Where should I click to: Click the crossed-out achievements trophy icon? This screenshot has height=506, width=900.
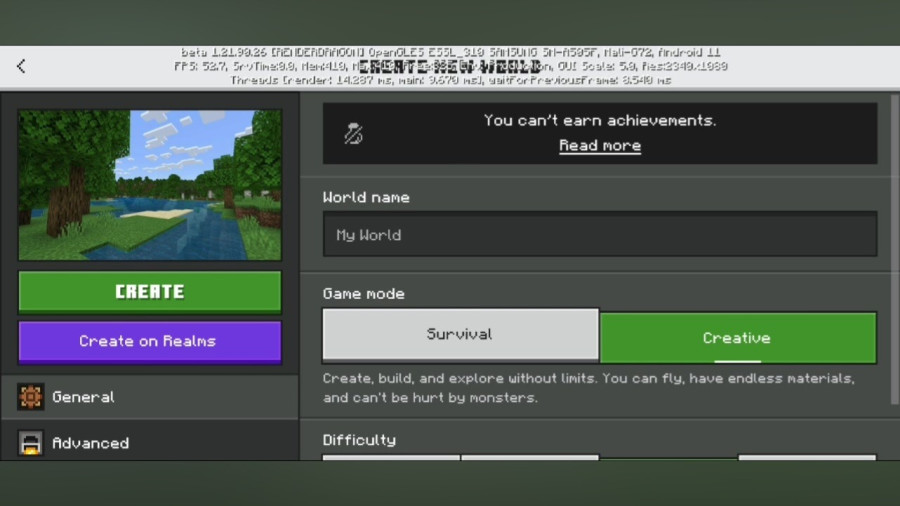pyautogui.click(x=353, y=134)
